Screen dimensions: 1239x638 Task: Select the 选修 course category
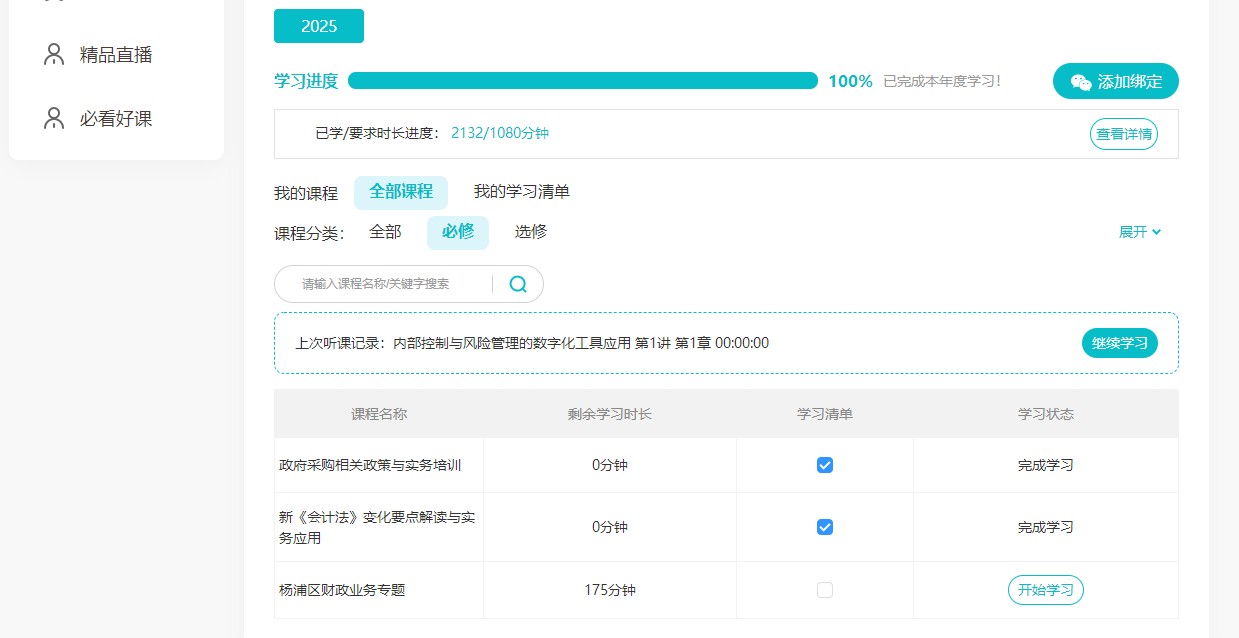pos(533,231)
